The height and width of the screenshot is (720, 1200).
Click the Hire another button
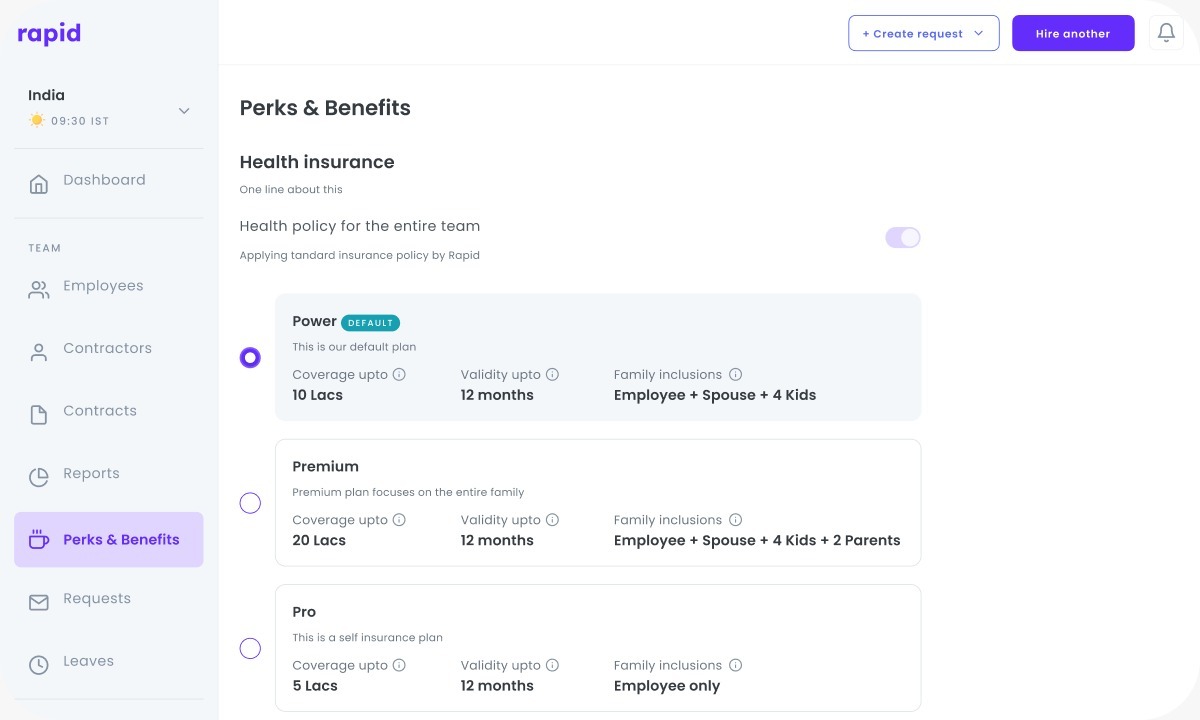coord(1073,33)
